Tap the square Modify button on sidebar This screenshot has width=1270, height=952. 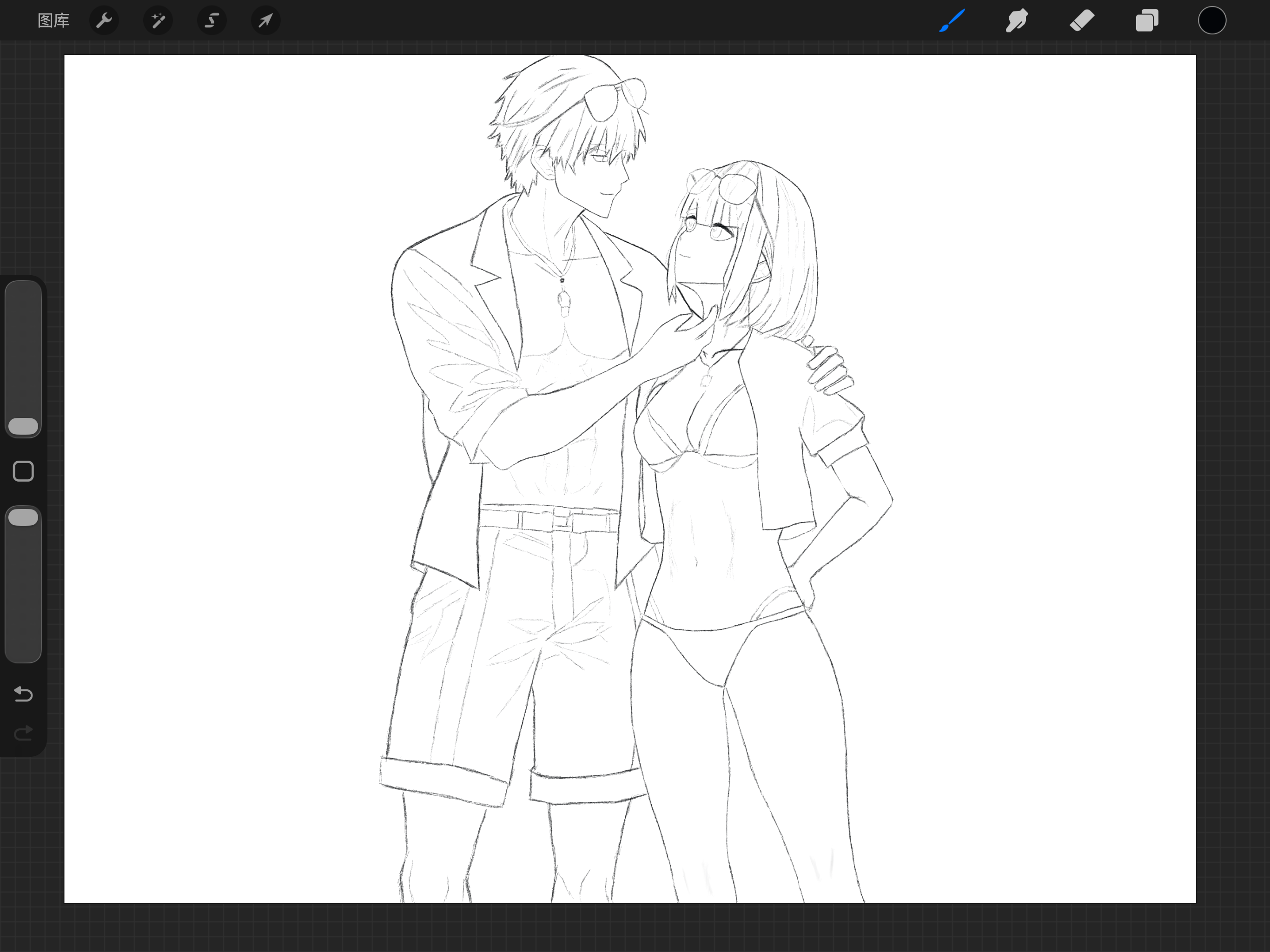click(x=24, y=471)
